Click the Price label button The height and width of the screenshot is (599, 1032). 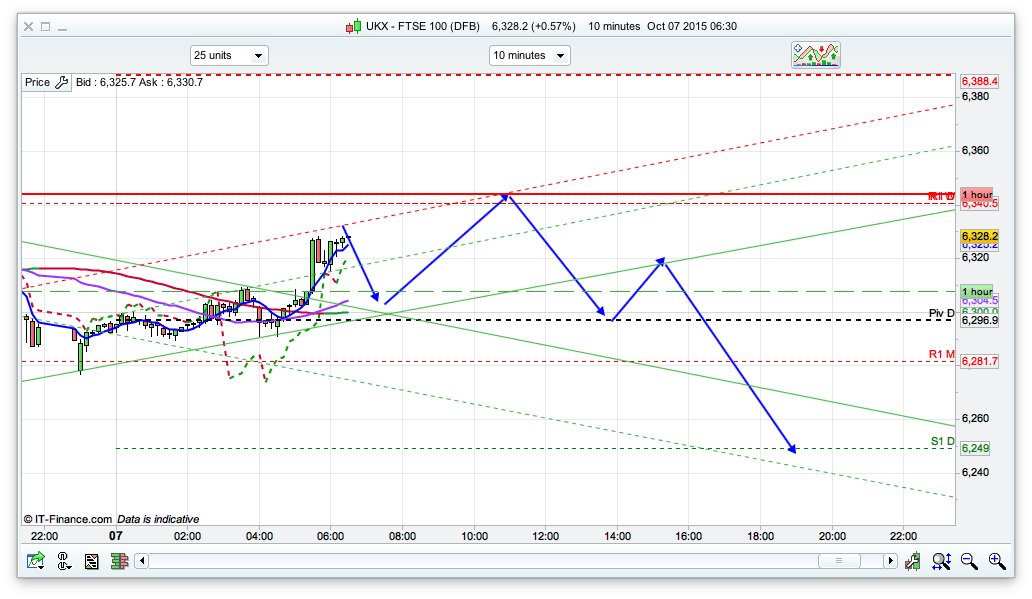pos(38,82)
